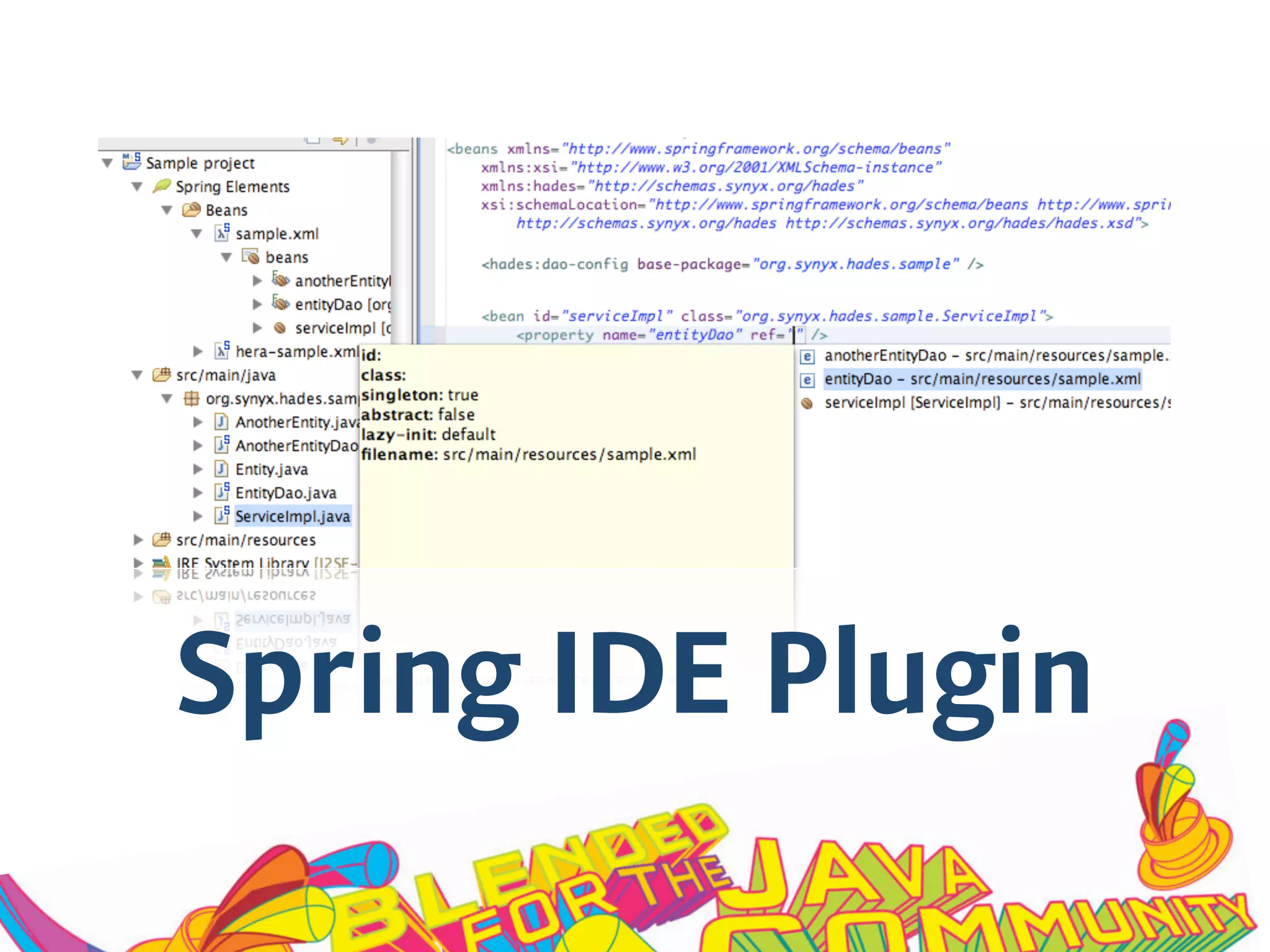Click the yellow arrow toolbar icon above tree
The image size is (1270, 952).
pos(340,140)
